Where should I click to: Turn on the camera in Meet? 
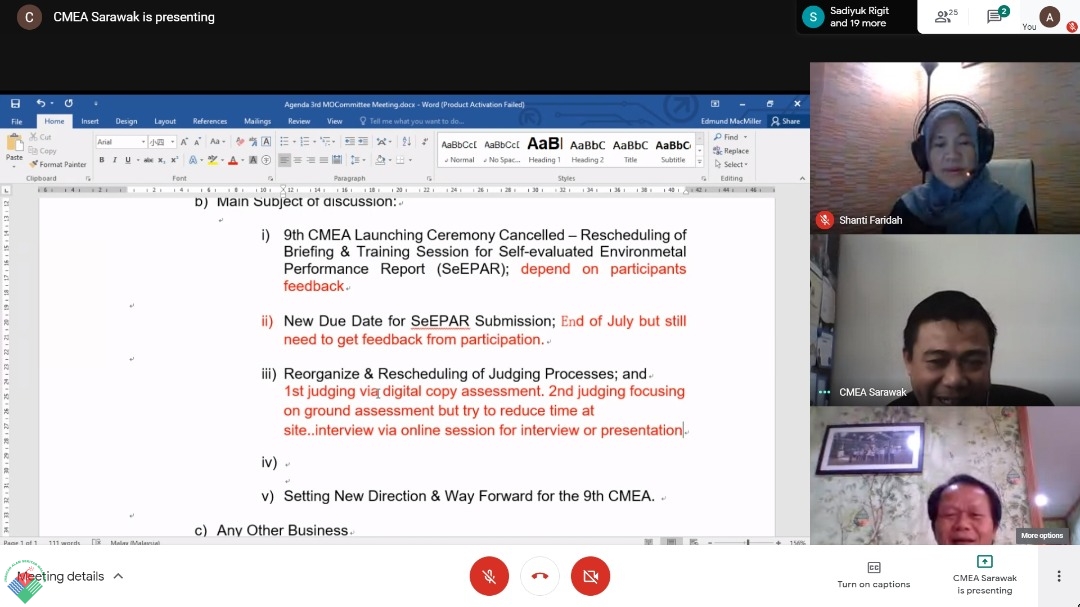pos(590,575)
